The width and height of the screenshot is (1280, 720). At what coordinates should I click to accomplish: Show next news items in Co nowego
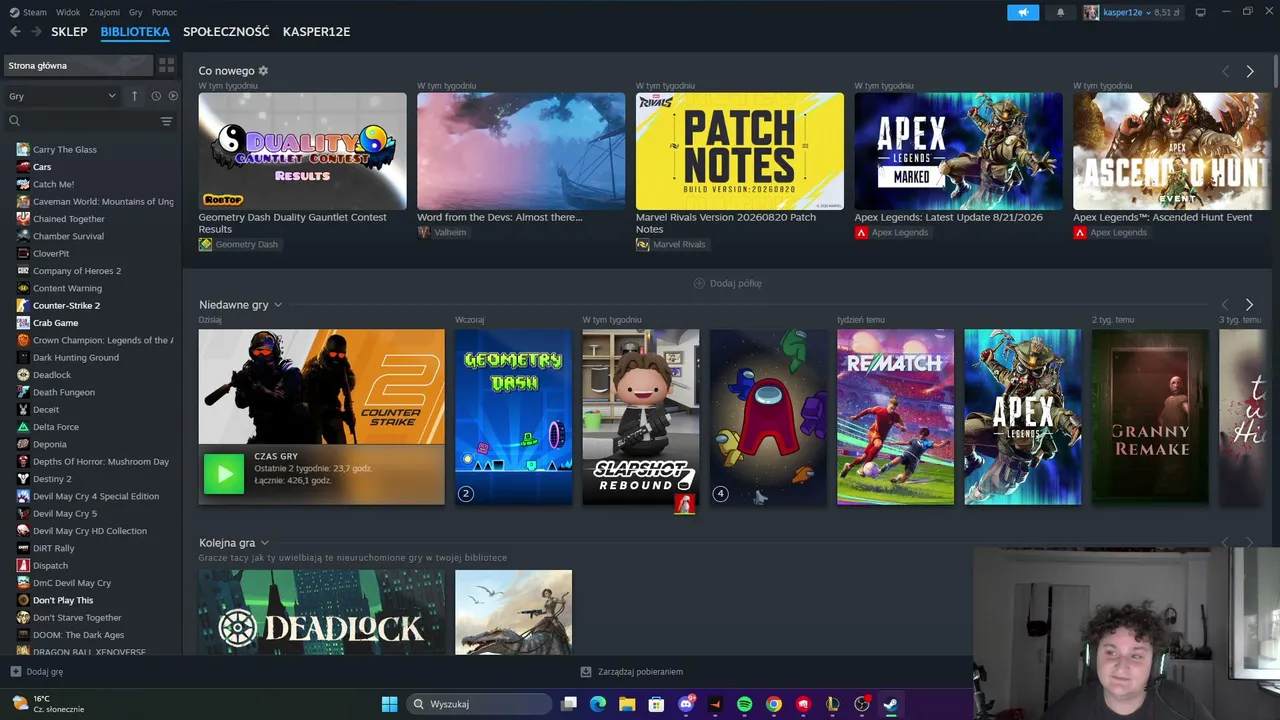click(1250, 71)
